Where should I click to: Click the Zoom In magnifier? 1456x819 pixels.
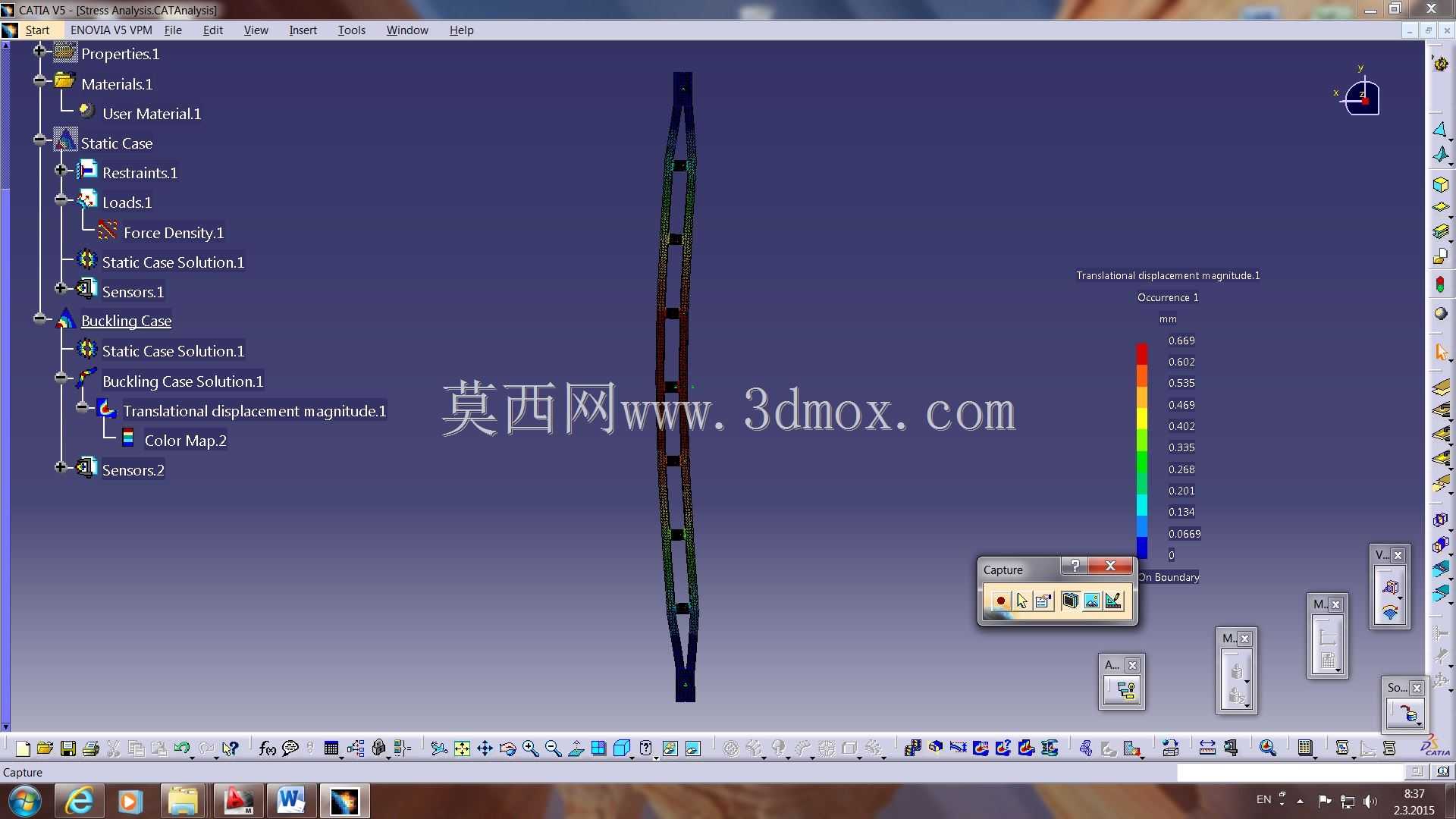(x=530, y=749)
